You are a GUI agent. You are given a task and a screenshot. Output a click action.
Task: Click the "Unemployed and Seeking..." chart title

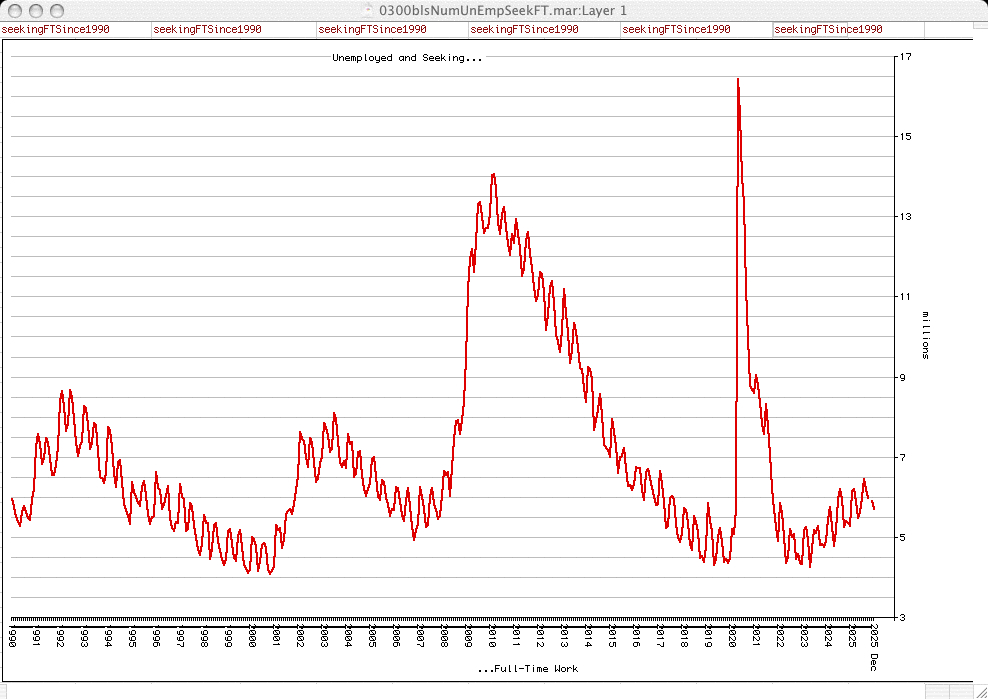point(407,58)
